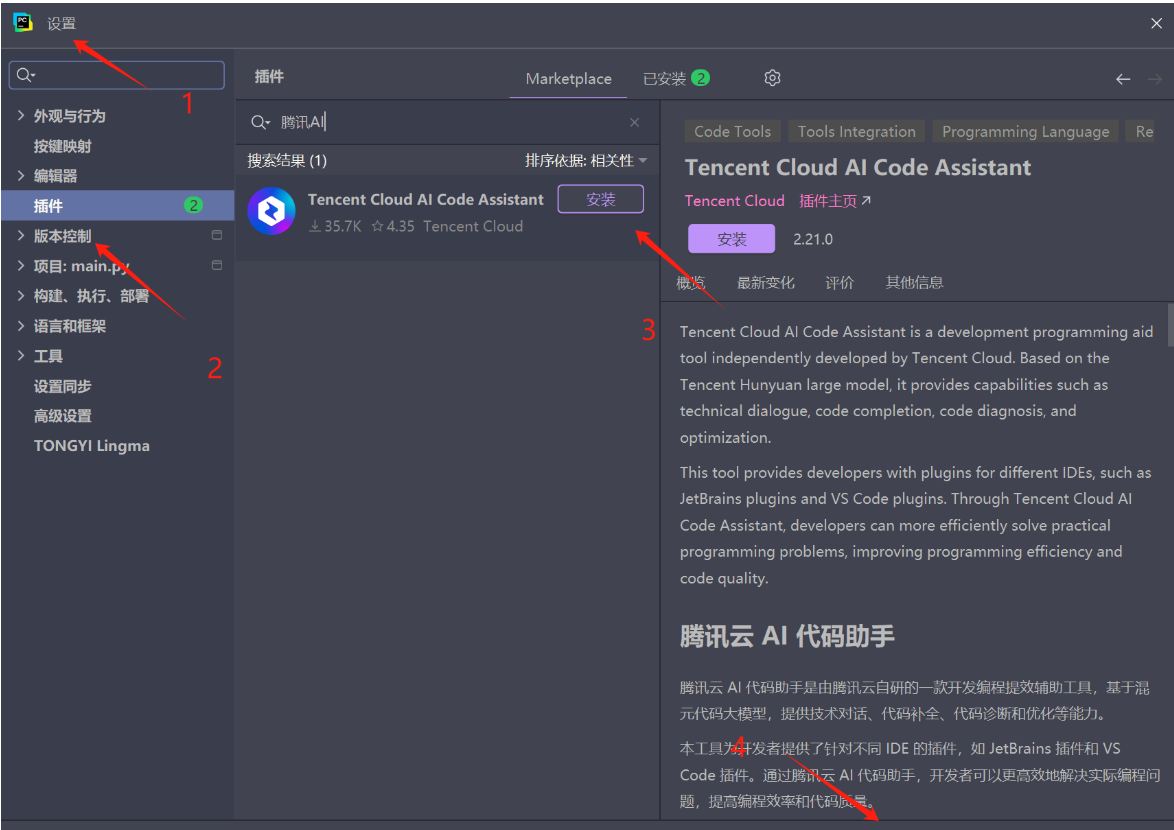Clear the plugin search with X icon
The width and height of the screenshot is (1174, 830).
pos(634,122)
